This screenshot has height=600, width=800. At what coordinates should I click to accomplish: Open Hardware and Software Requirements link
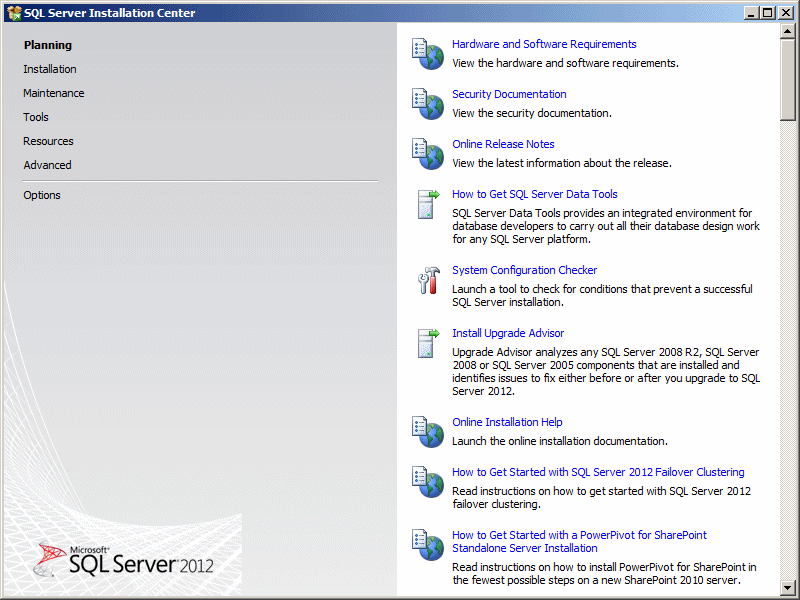544,44
